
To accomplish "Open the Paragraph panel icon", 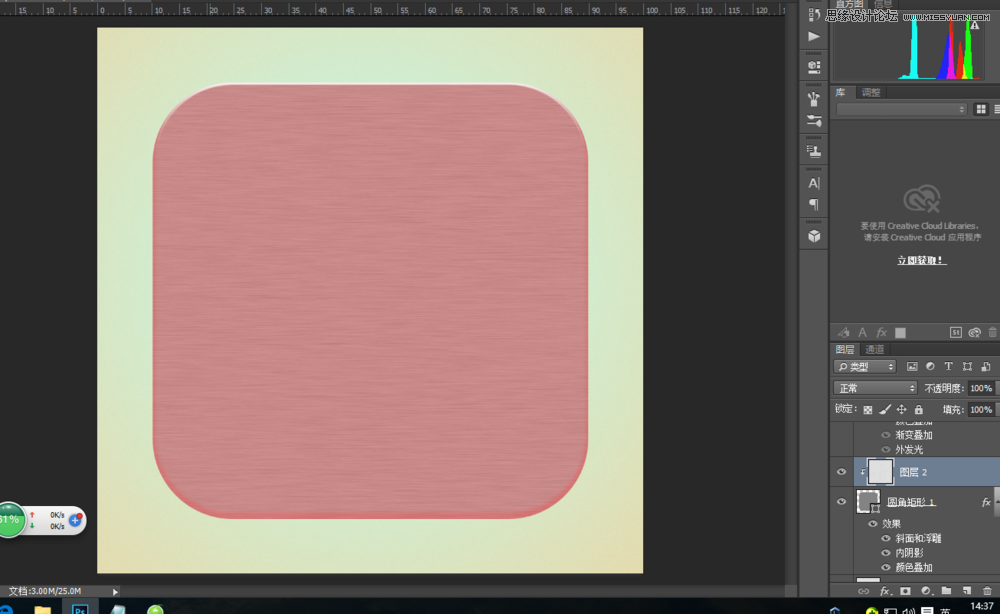I will [814, 205].
